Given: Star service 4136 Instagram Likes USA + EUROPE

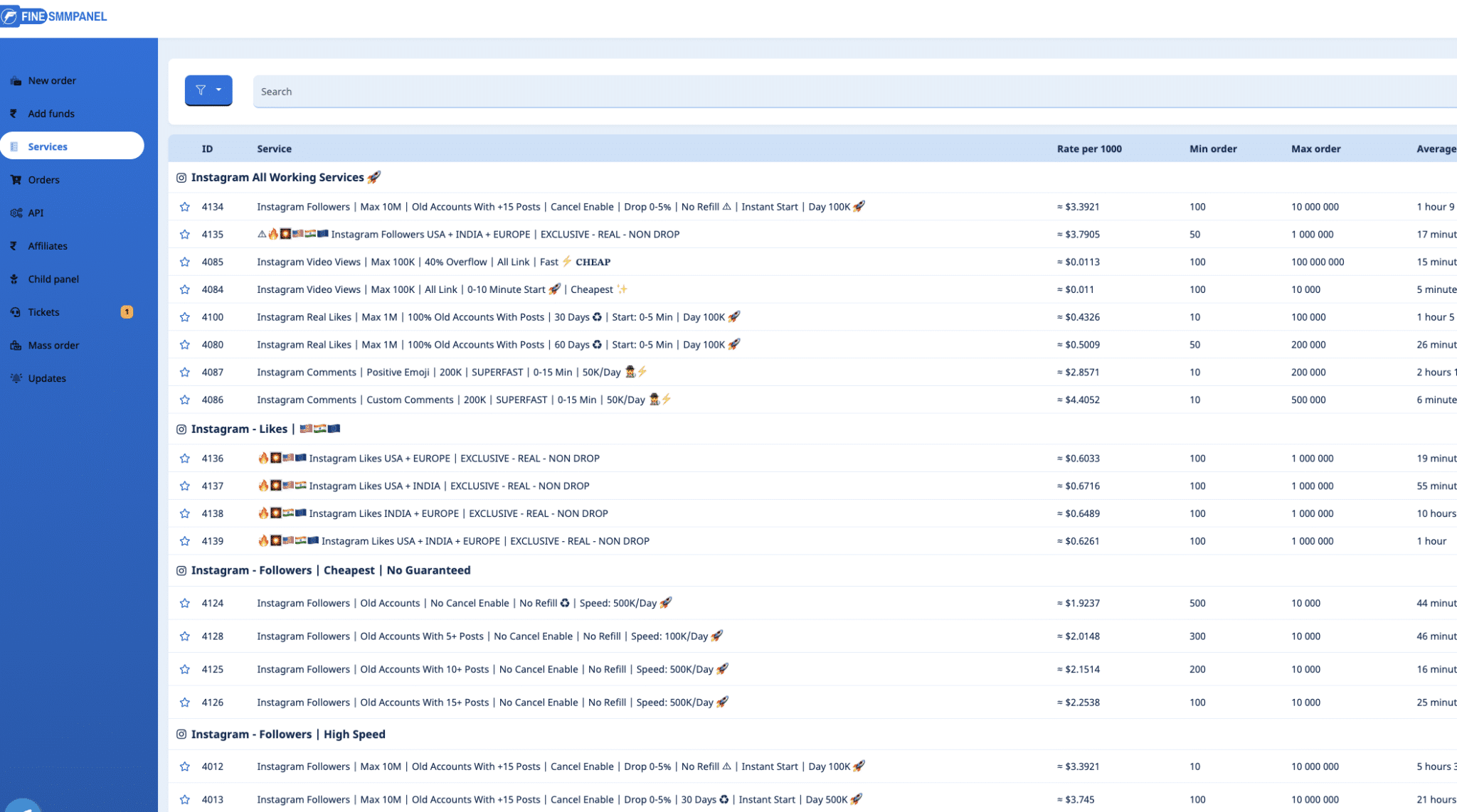Looking at the screenshot, I should [x=185, y=459].
